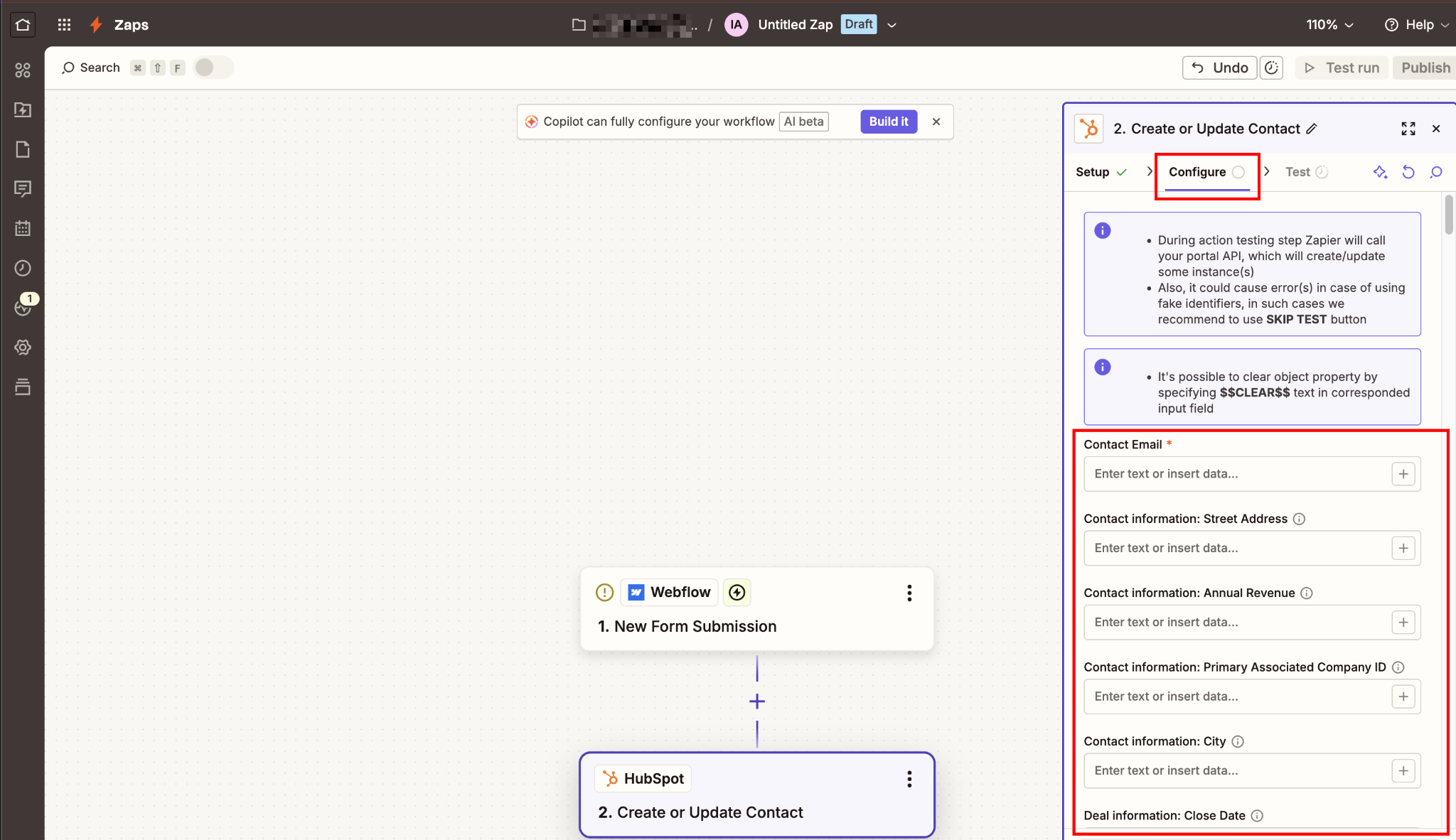Open settings gear icon in left sidebar
The image size is (1456, 840).
click(x=23, y=348)
